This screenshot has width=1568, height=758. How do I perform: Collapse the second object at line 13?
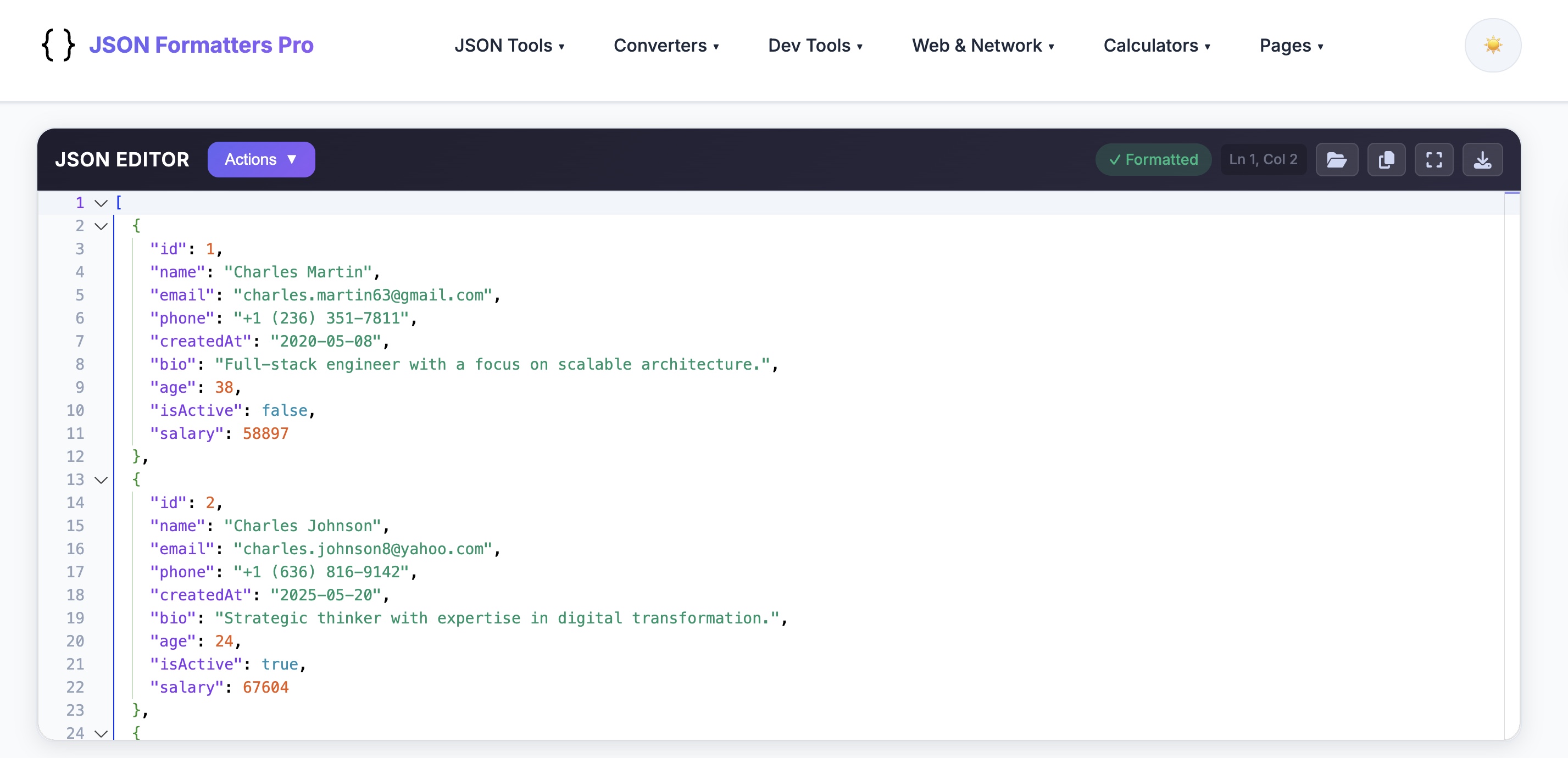coord(101,480)
